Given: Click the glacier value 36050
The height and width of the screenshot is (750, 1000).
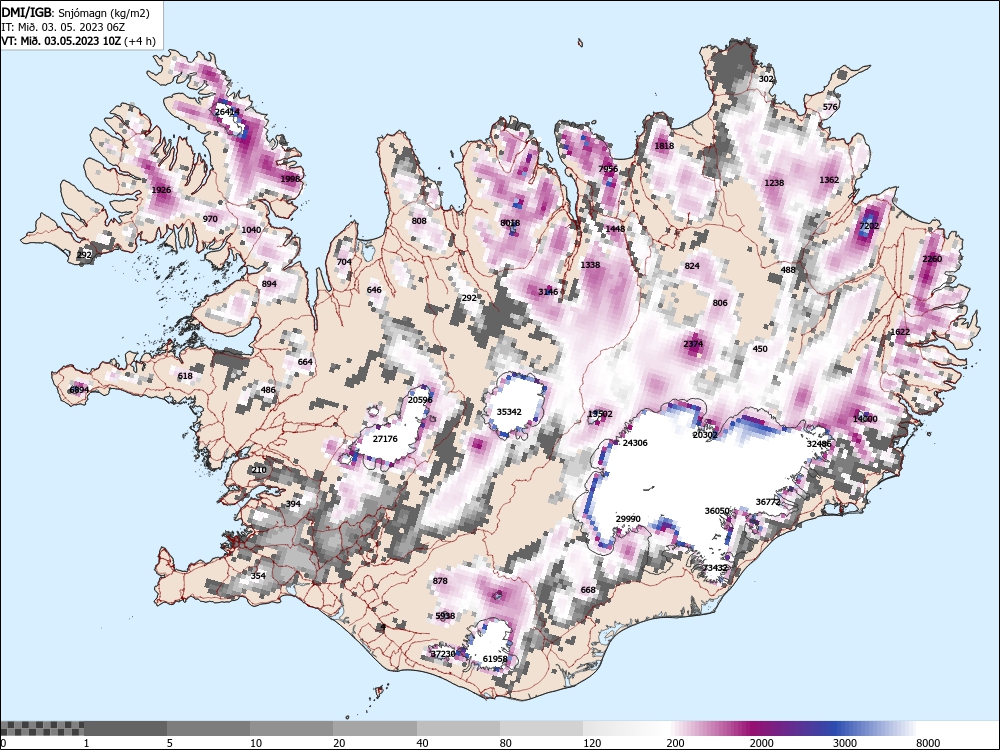Looking at the screenshot, I should tap(717, 511).
